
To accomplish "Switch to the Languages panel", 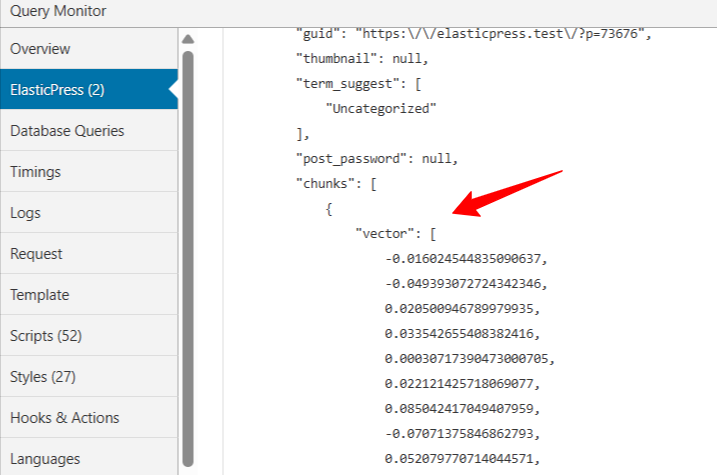I will tap(45, 459).
